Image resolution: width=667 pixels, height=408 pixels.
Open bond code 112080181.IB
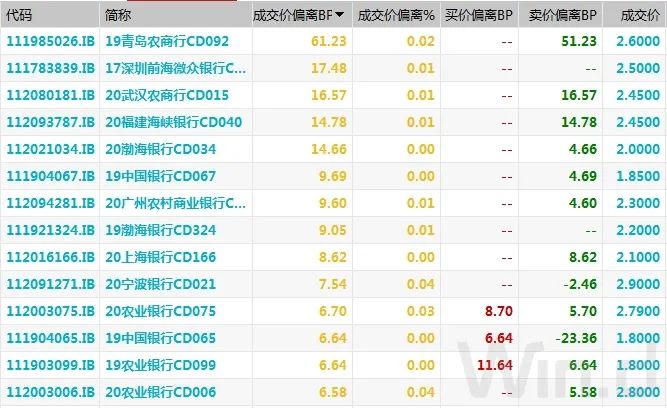pos(50,95)
